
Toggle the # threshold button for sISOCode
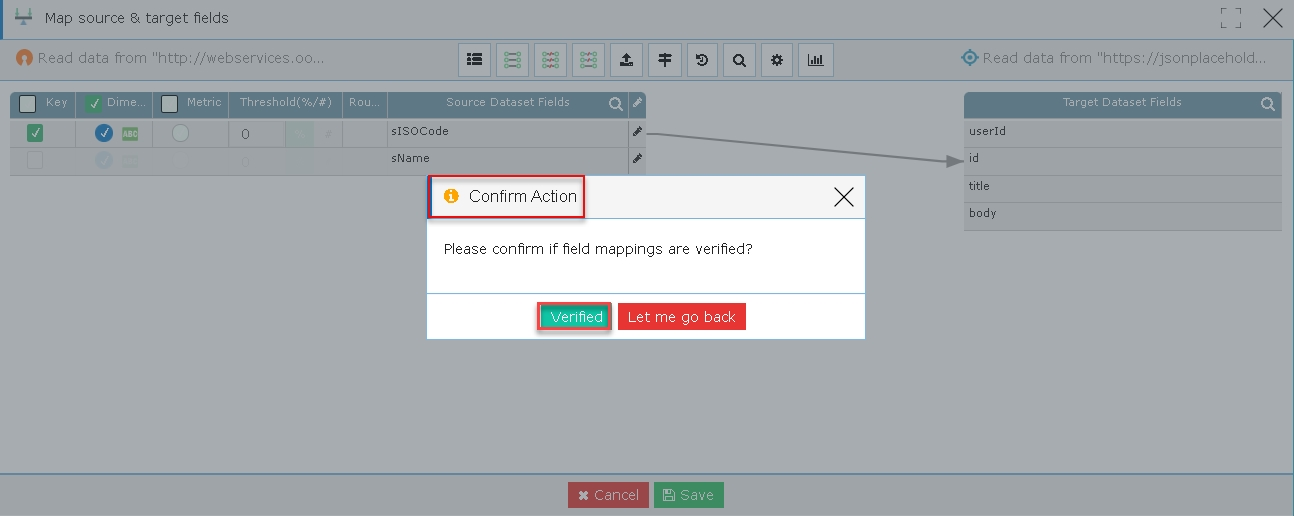click(x=328, y=133)
